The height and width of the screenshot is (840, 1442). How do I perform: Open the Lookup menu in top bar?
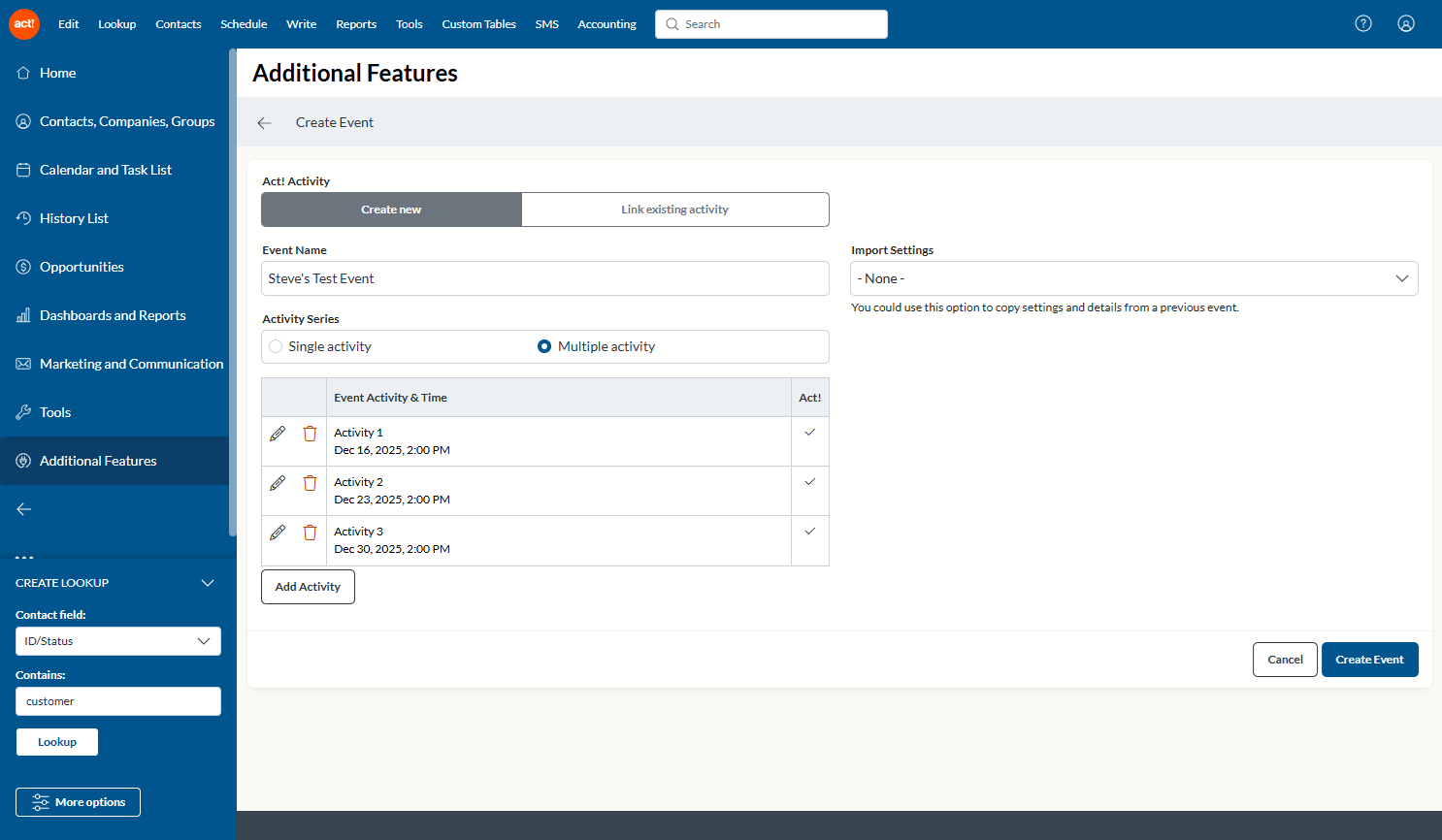[x=117, y=24]
